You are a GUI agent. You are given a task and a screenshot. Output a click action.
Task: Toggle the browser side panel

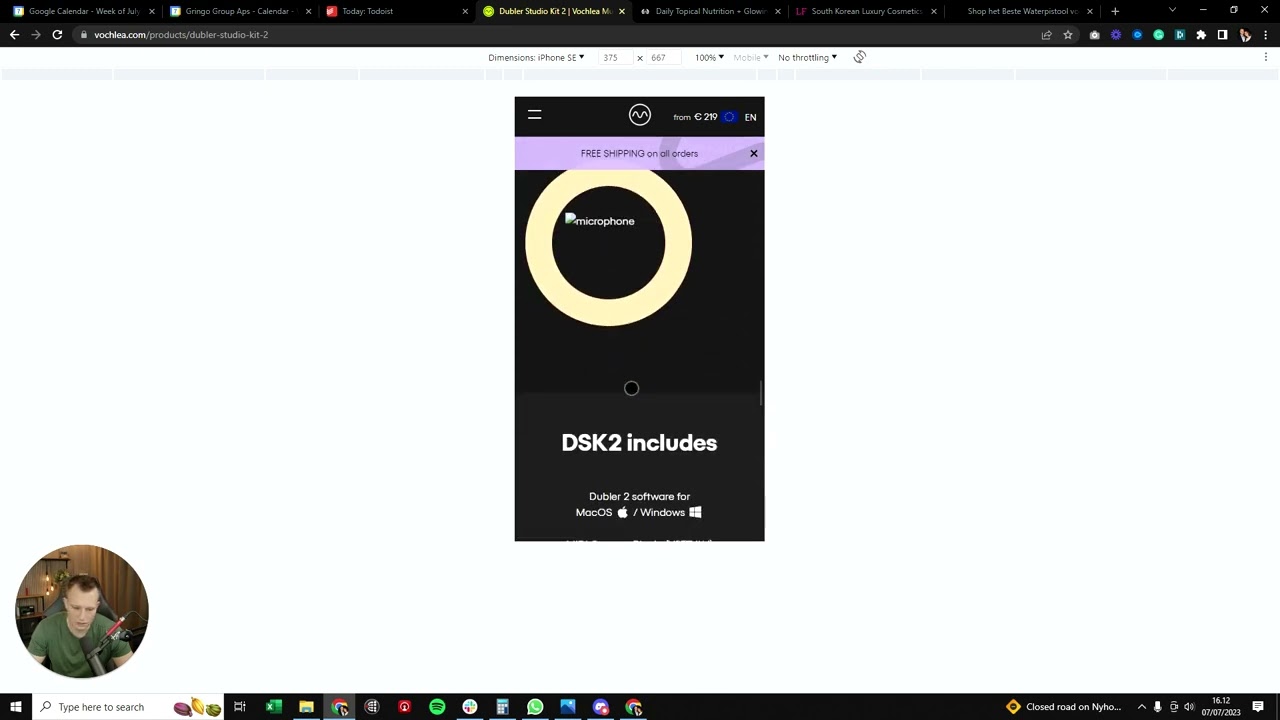(x=1222, y=34)
